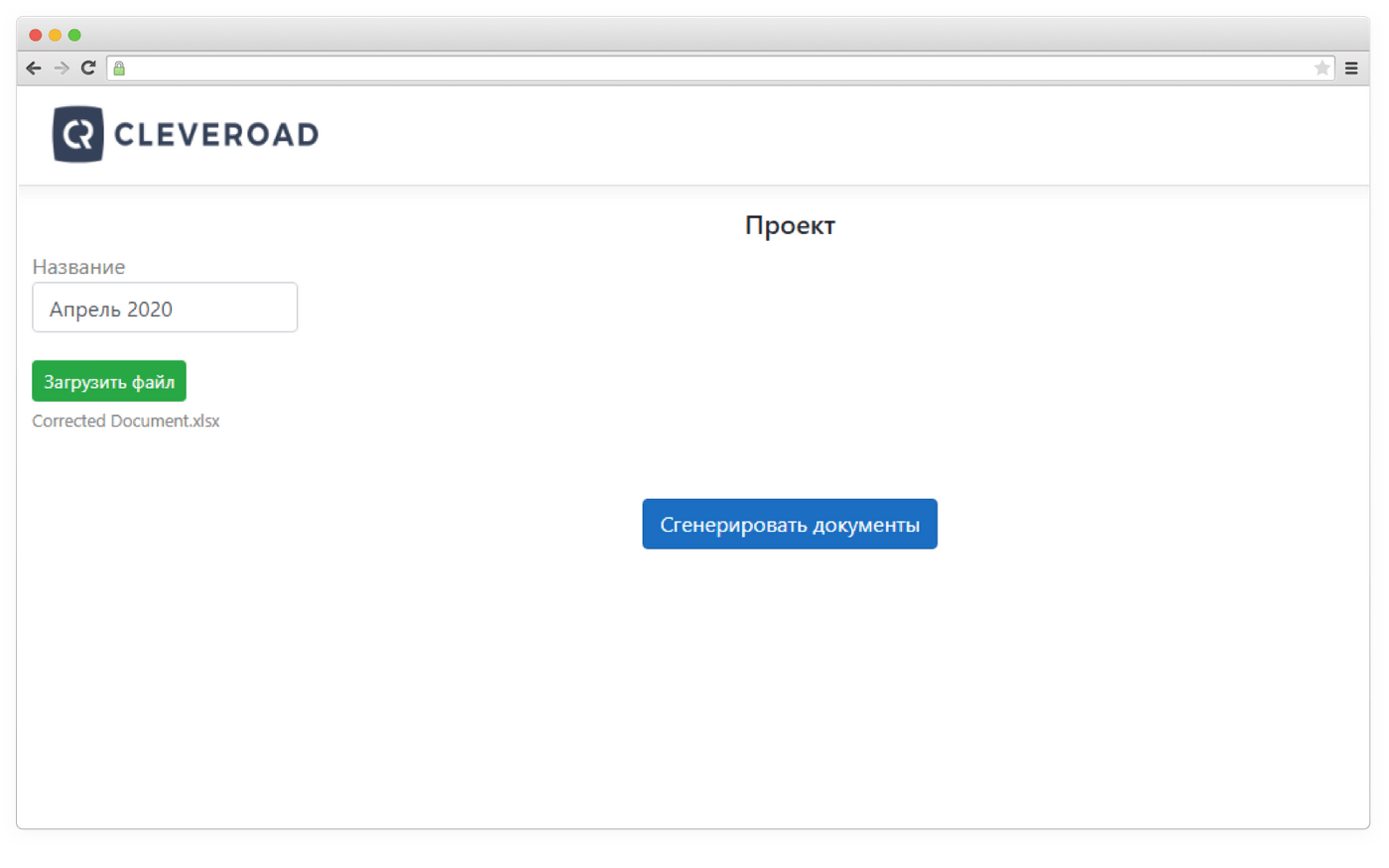Click the Название input field
The image size is (1389, 868).
click(165, 308)
